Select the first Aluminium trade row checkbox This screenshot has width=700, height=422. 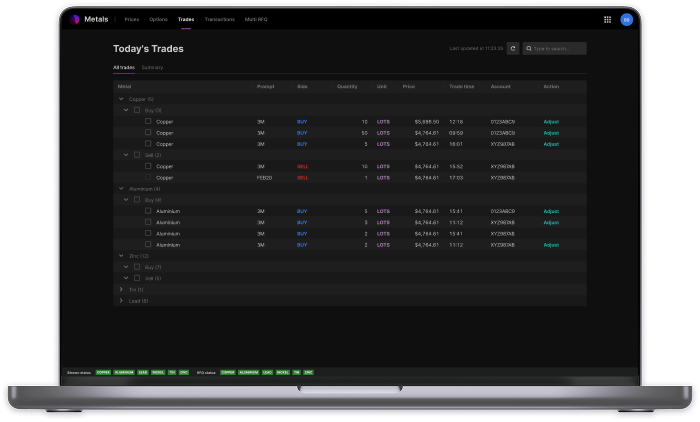[148, 211]
